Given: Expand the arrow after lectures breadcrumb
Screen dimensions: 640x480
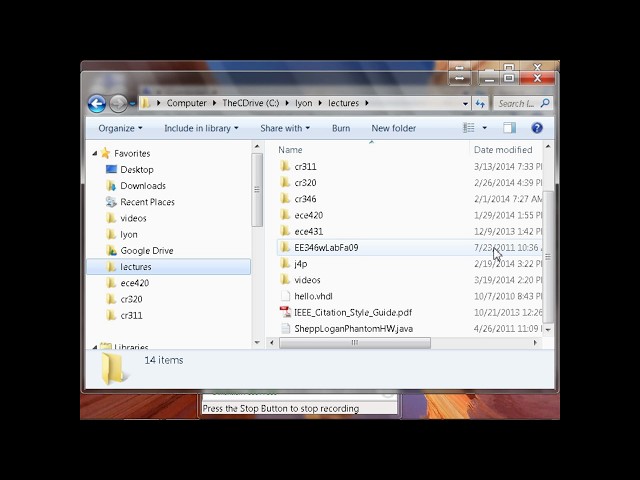Looking at the screenshot, I should [x=367, y=103].
